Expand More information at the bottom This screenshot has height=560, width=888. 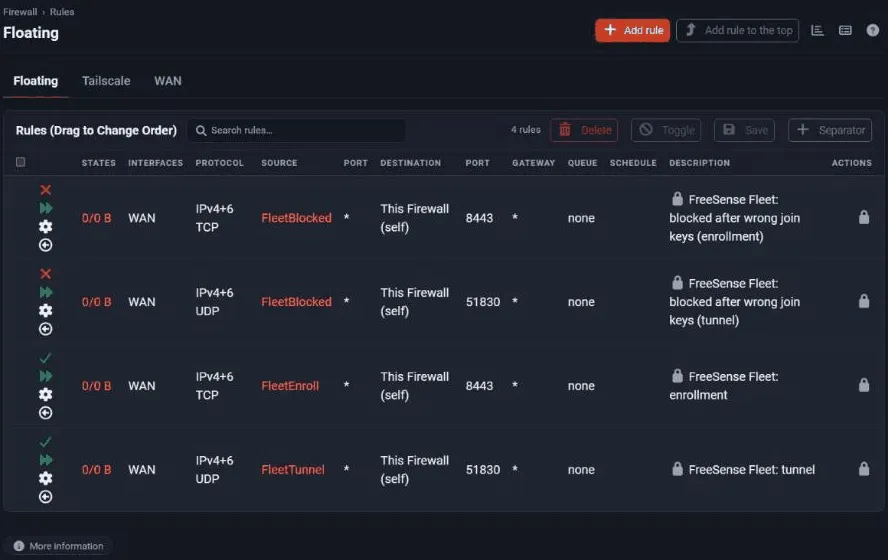(58, 546)
